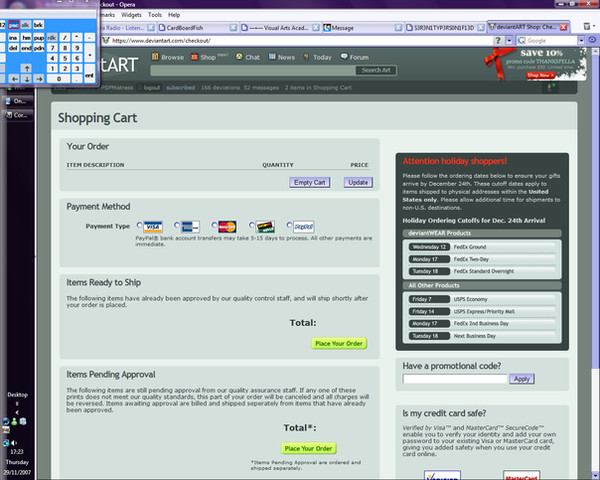Click the psc key on on-screen keyboard
Image resolution: width=600 pixels, height=480 pixels.
tap(13, 25)
